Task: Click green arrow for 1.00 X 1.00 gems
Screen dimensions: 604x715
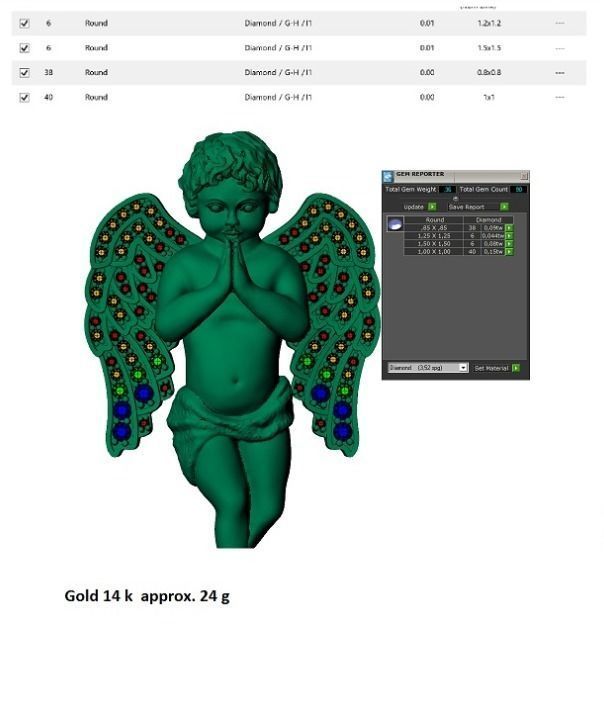Action: (x=509, y=252)
